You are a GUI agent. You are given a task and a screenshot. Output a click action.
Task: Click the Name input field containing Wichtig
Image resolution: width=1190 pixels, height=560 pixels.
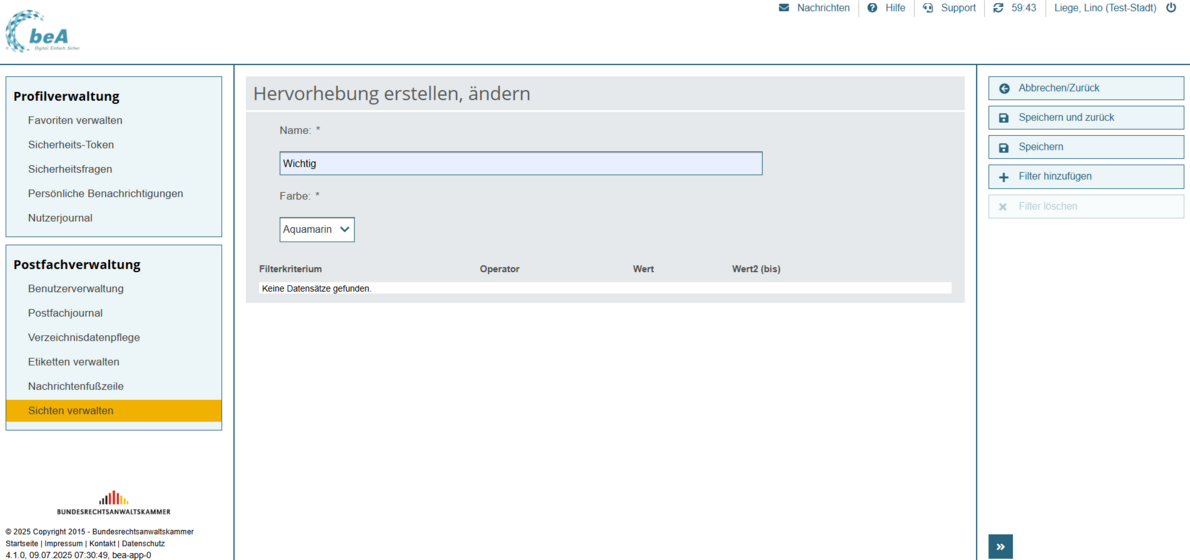[520, 163]
